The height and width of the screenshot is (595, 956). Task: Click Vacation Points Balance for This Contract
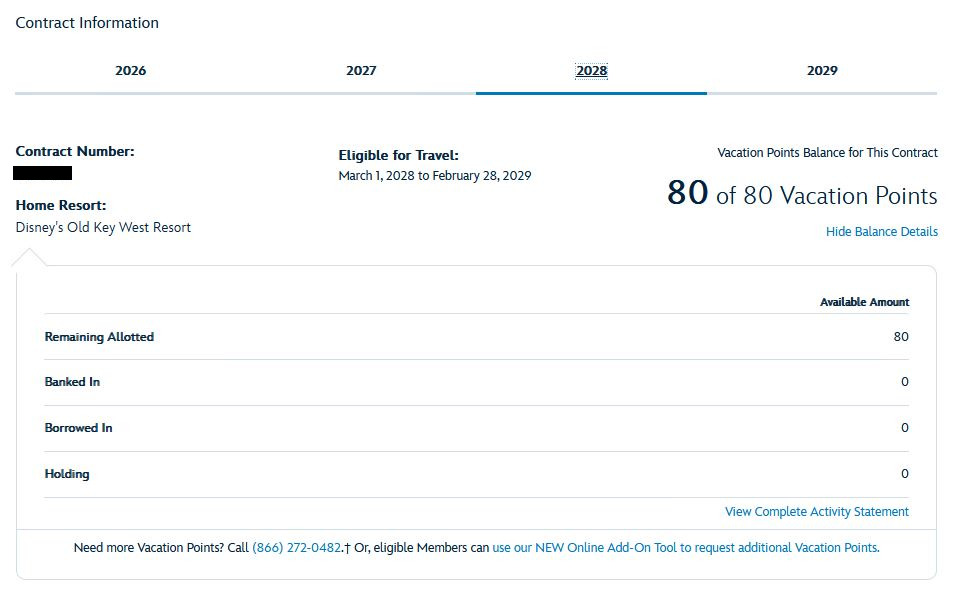pyautogui.click(x=827, y=152)
